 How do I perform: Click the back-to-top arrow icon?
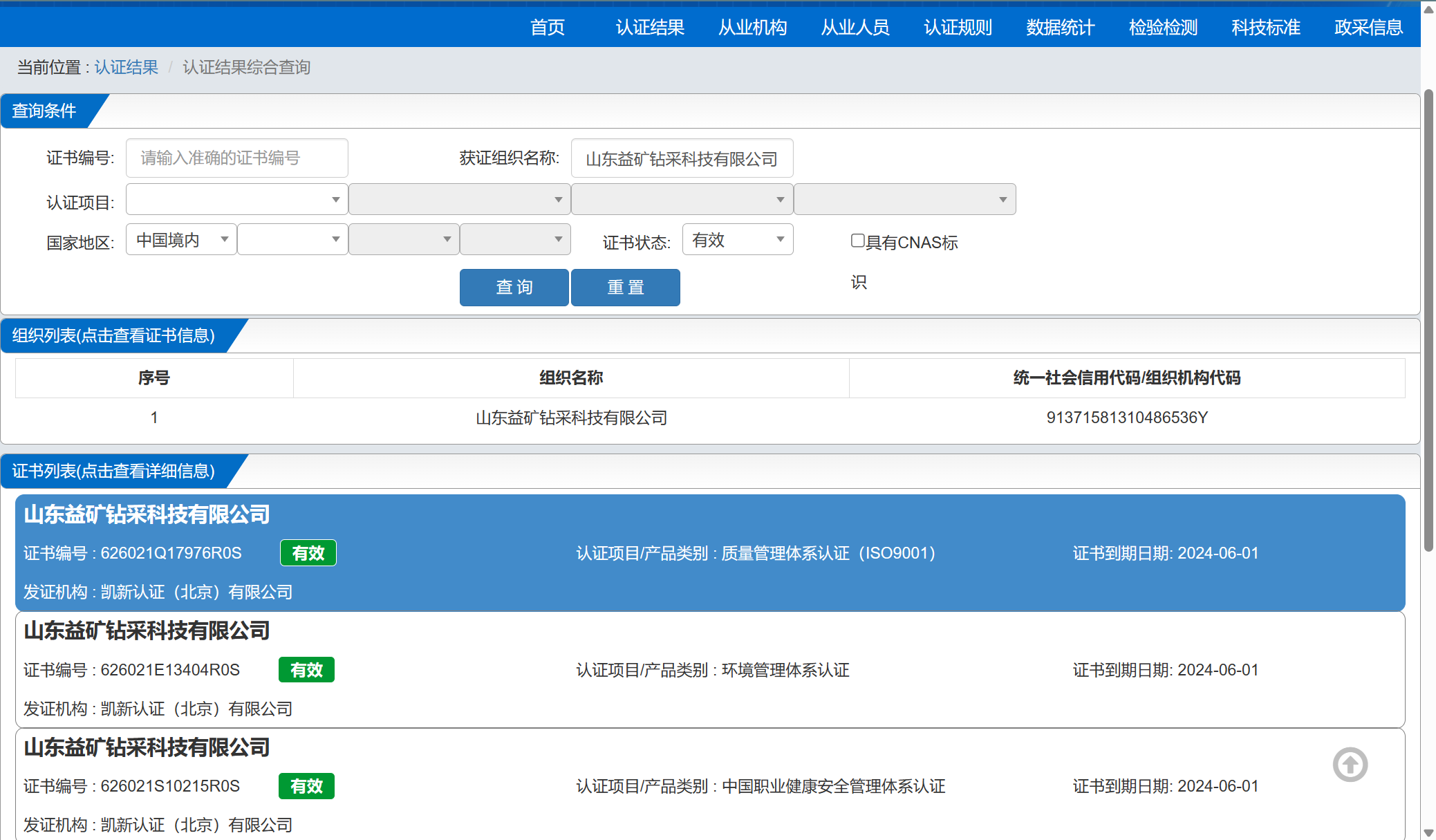click(x=1350, y=765)
